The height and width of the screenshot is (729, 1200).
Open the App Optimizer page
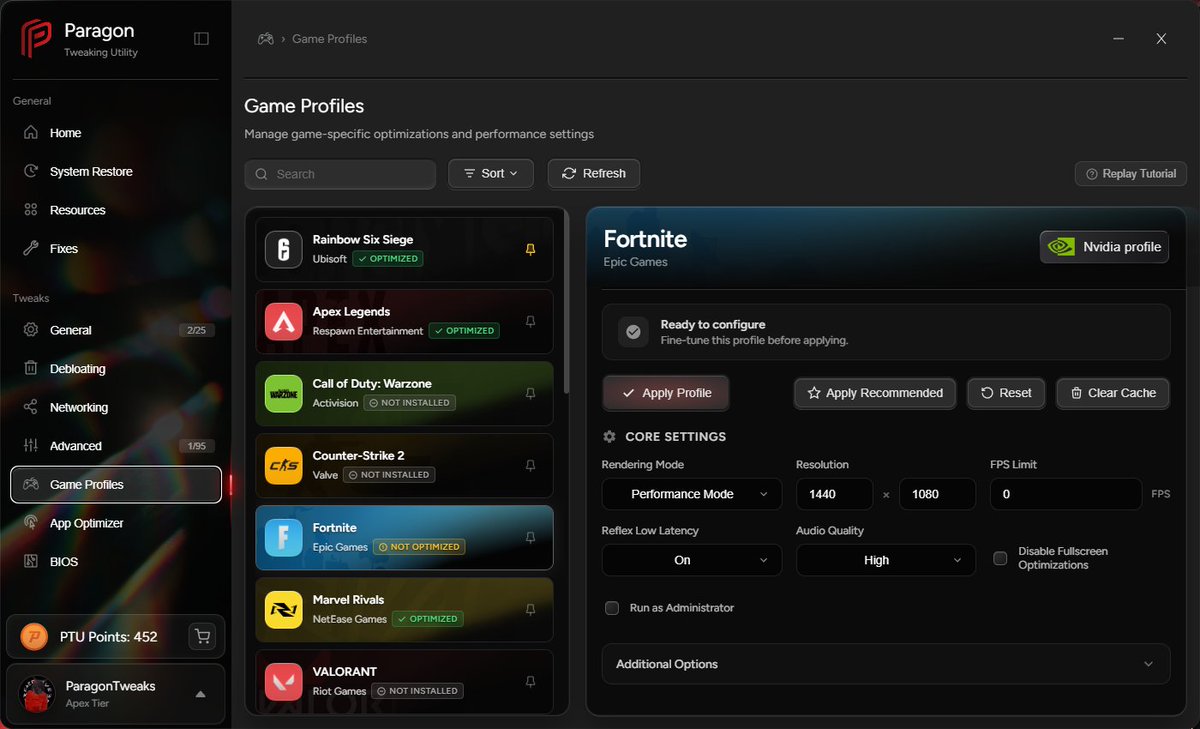point(116,523)
